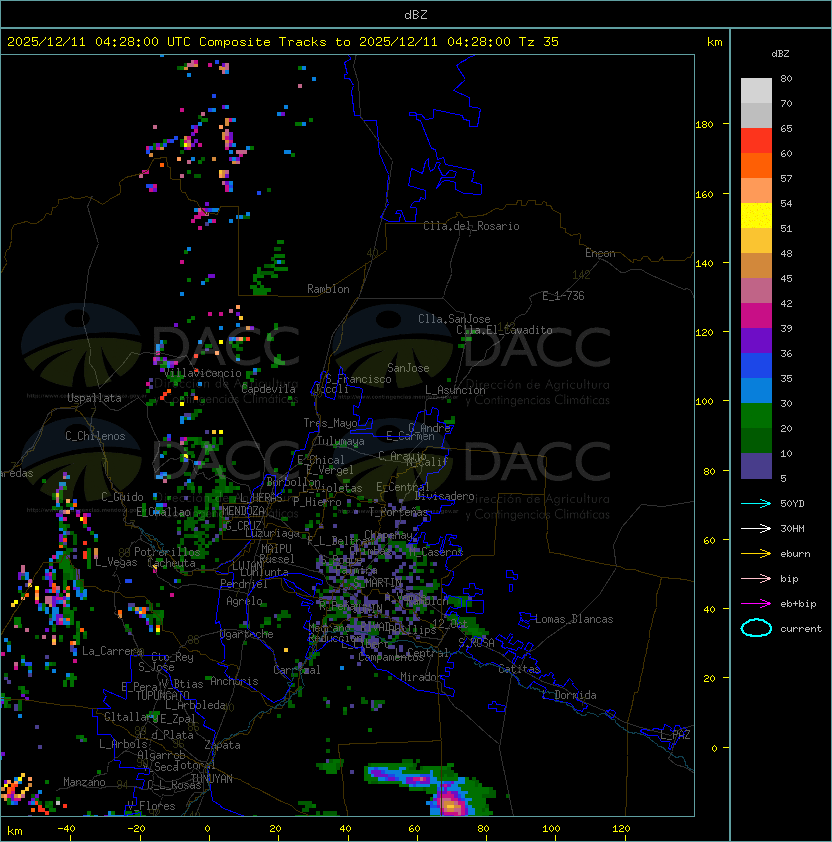This screenshot has width=832, height=842.
Task: Click the 'eb+bip' legend label
Action: [x=798, y=604]
